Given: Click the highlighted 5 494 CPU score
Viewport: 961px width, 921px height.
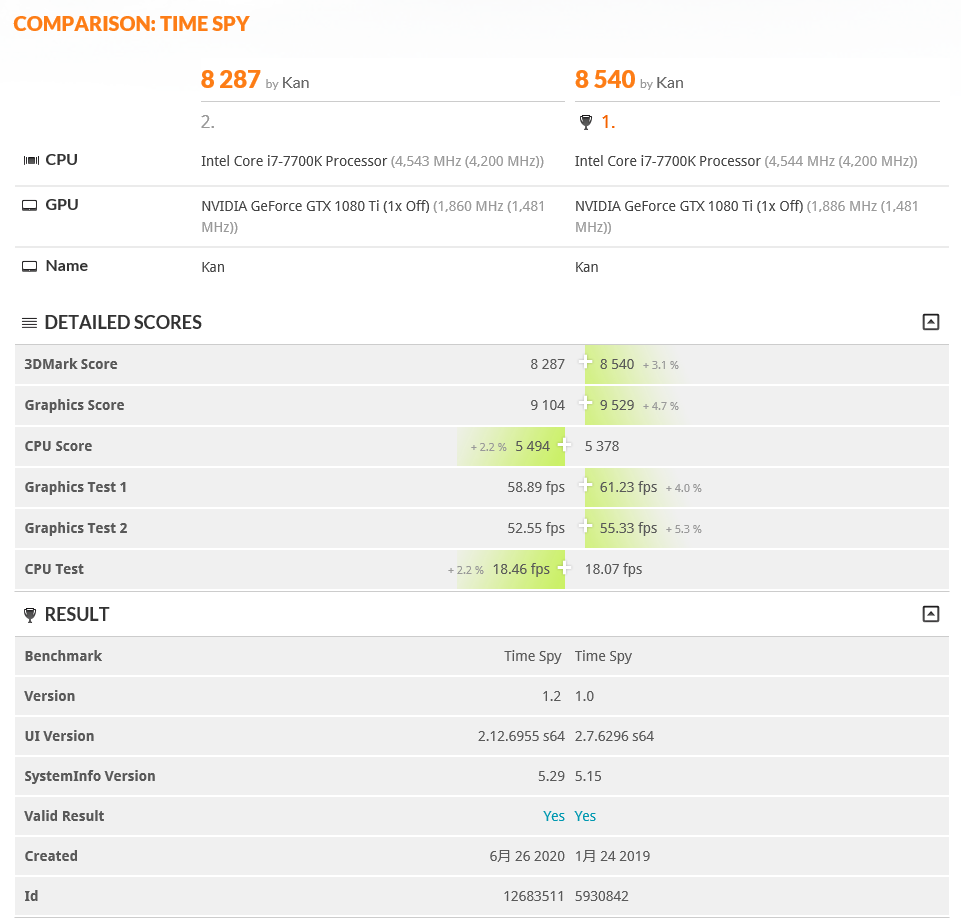Looking at the screenshot, I should pos(532,446).
